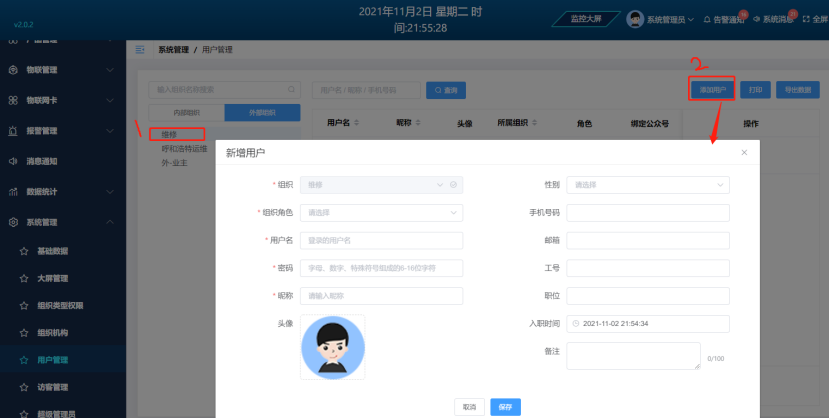Viewport: 830px width, 419px height.
Task: Focus the 昵称 input field
Action: tap(382, 296)
